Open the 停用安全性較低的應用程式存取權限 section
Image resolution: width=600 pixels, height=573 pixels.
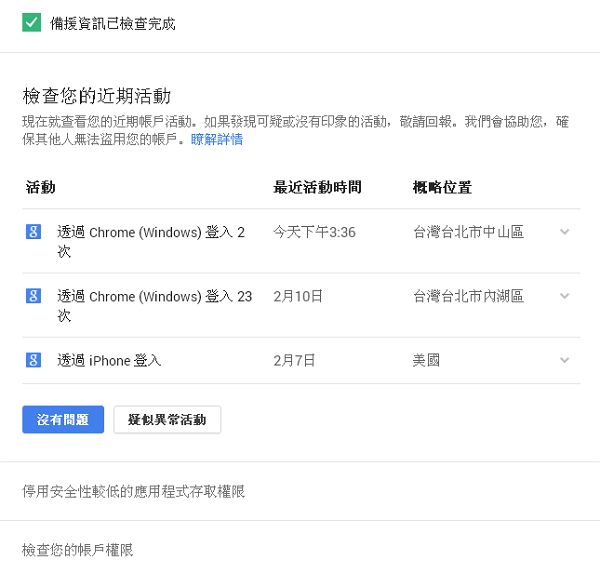click(133, 491)
